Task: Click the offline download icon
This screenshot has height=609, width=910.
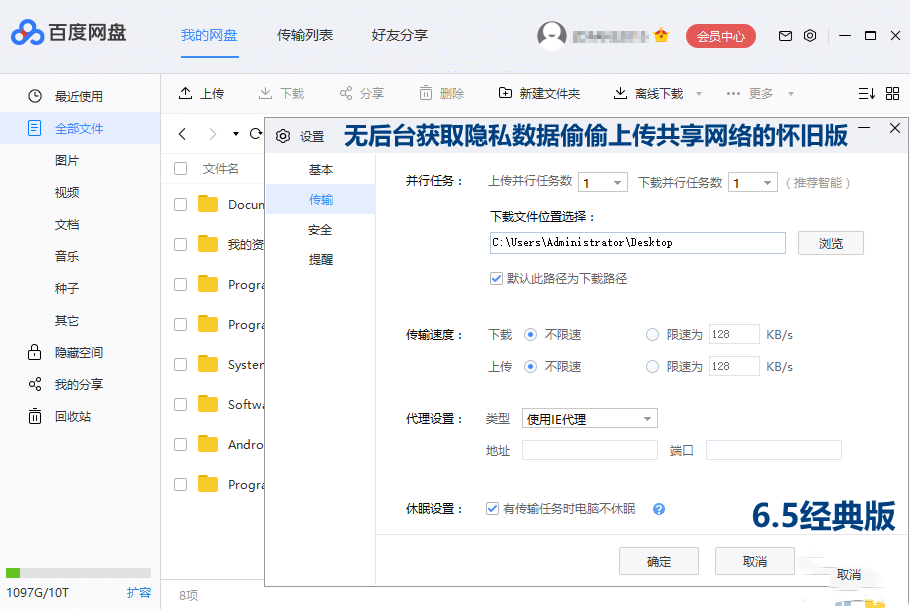Action: tap(620, 93)
